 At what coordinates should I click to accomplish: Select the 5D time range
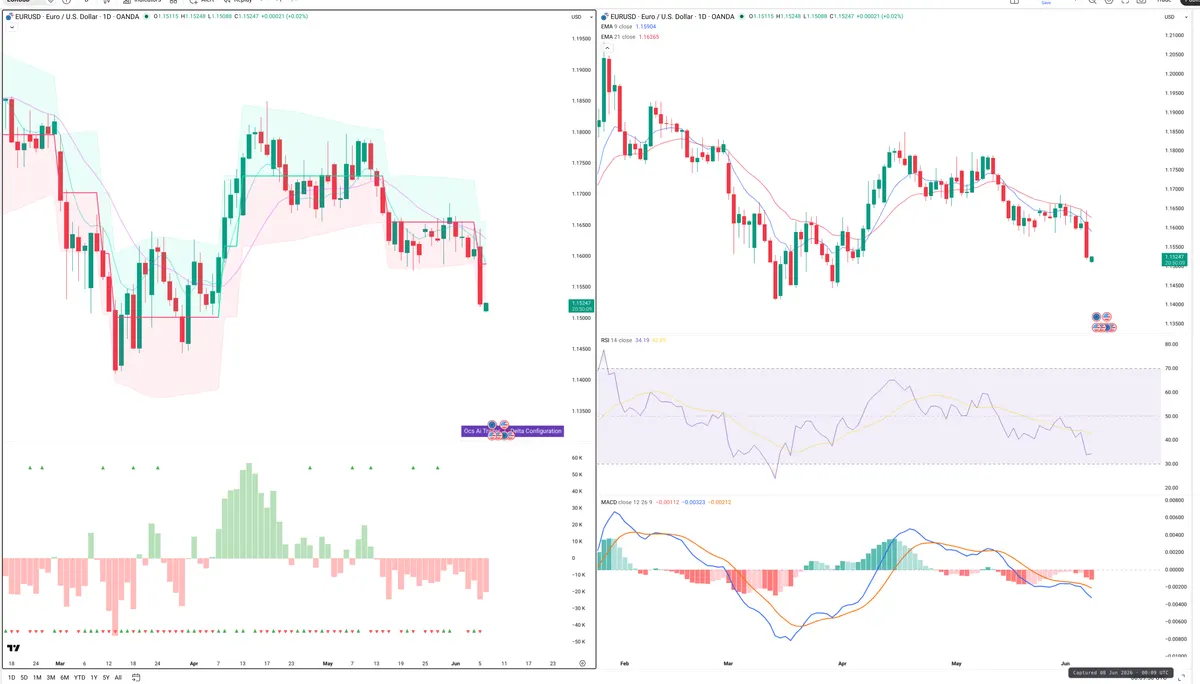(24, 677)
